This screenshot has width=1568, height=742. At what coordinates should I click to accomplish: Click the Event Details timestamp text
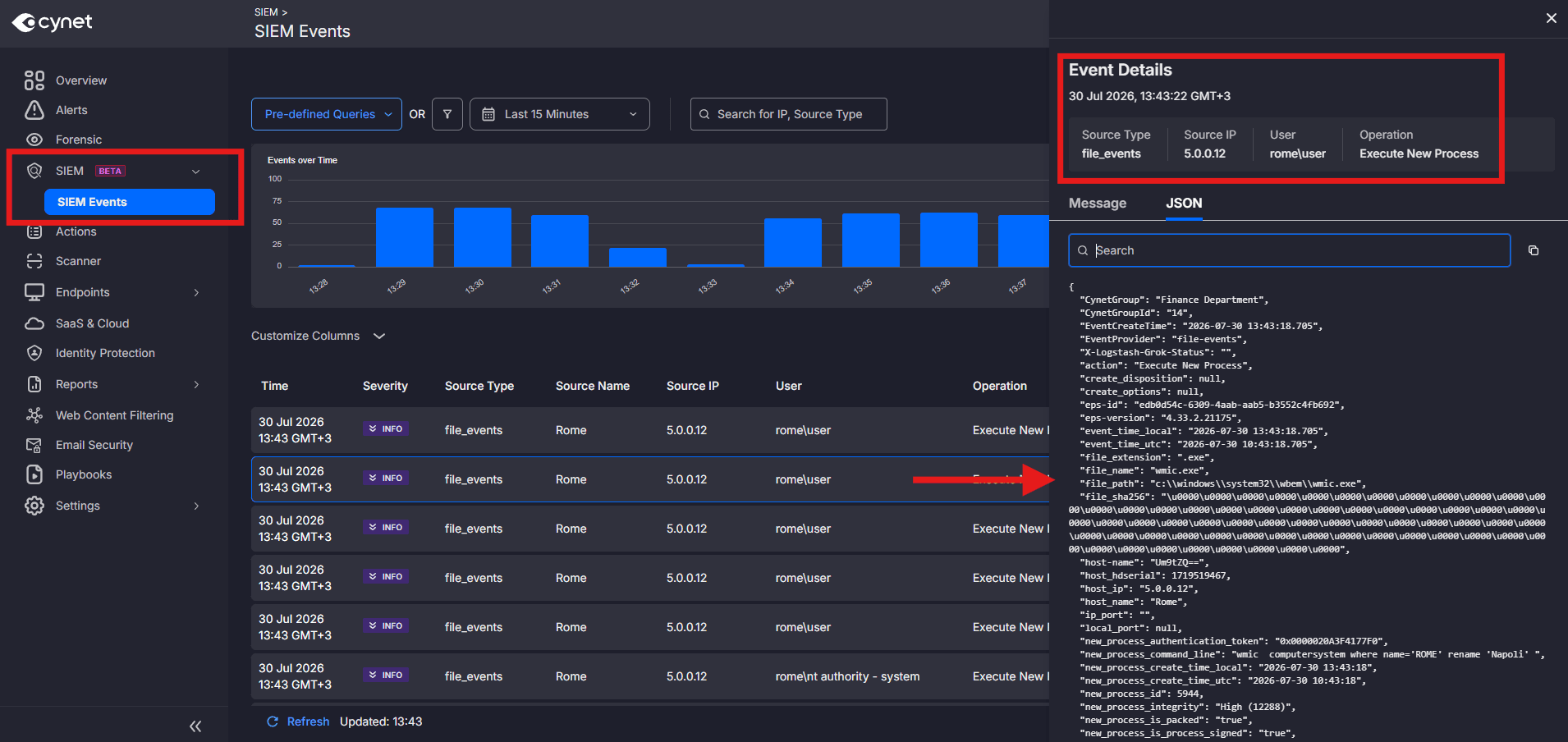(x=1149, y=96)
